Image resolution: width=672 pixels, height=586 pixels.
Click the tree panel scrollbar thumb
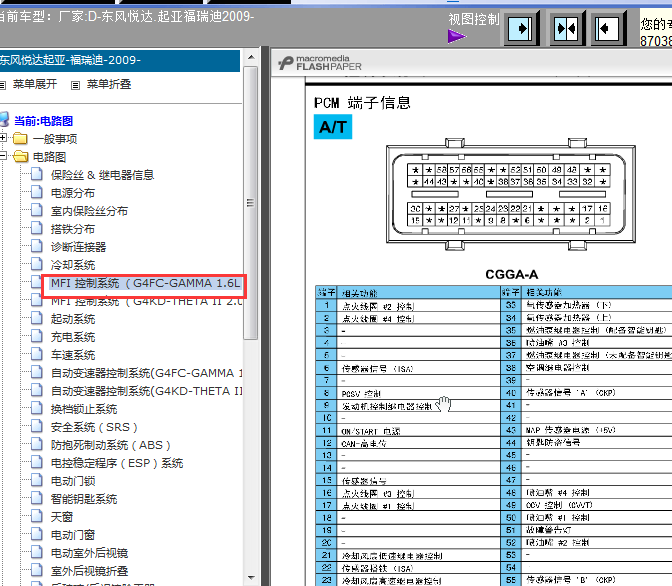pyautogui.click(x=251, y=203)
